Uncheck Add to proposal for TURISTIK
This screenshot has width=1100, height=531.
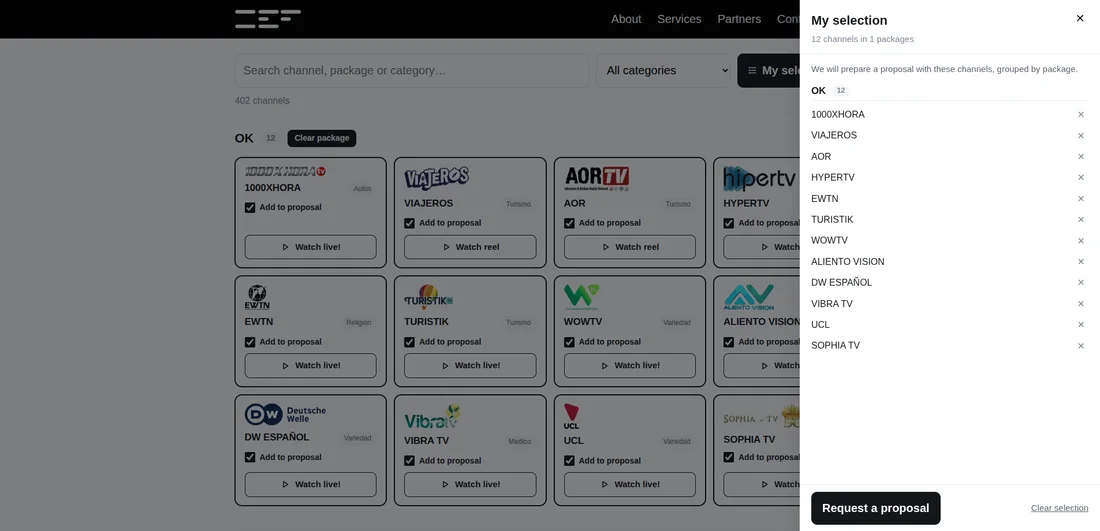(x=410, y=342)
